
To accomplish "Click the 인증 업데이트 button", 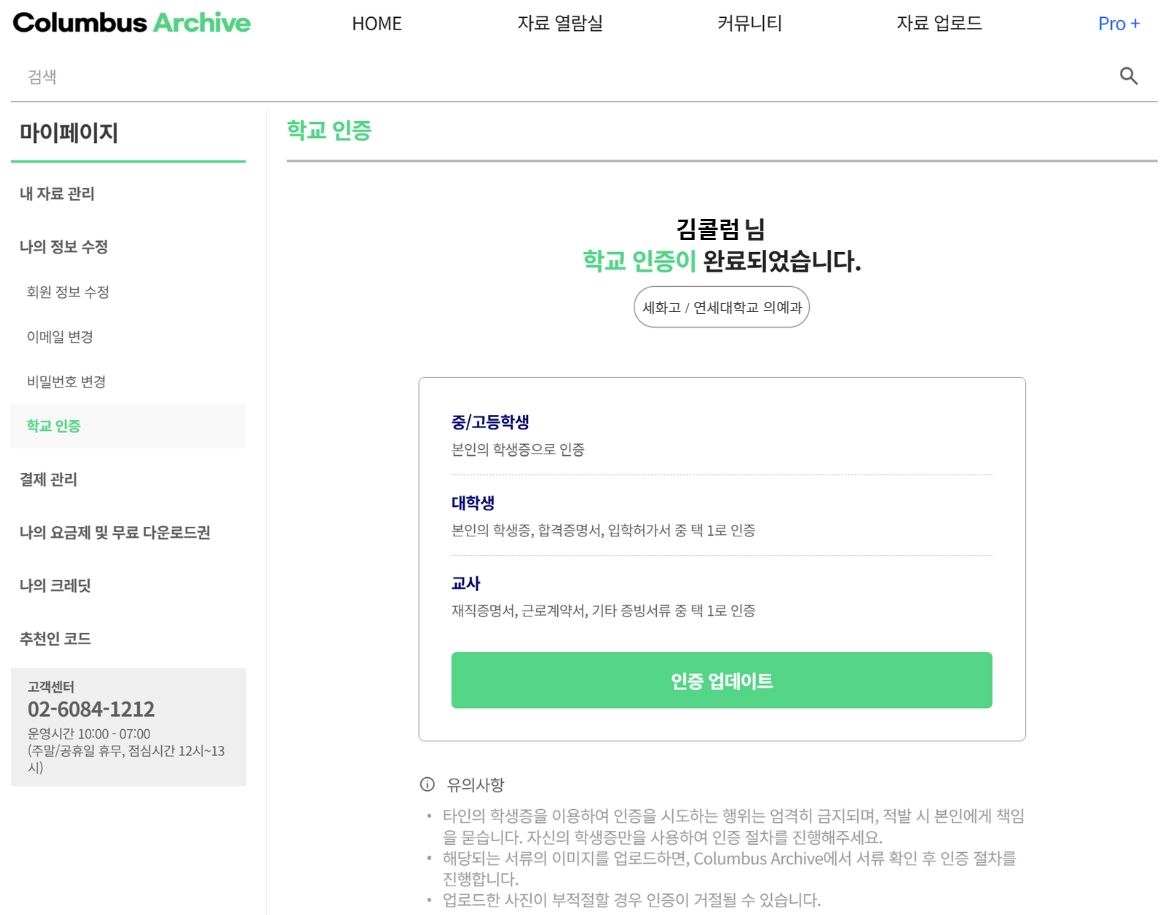I will click(x=721, y=681).
